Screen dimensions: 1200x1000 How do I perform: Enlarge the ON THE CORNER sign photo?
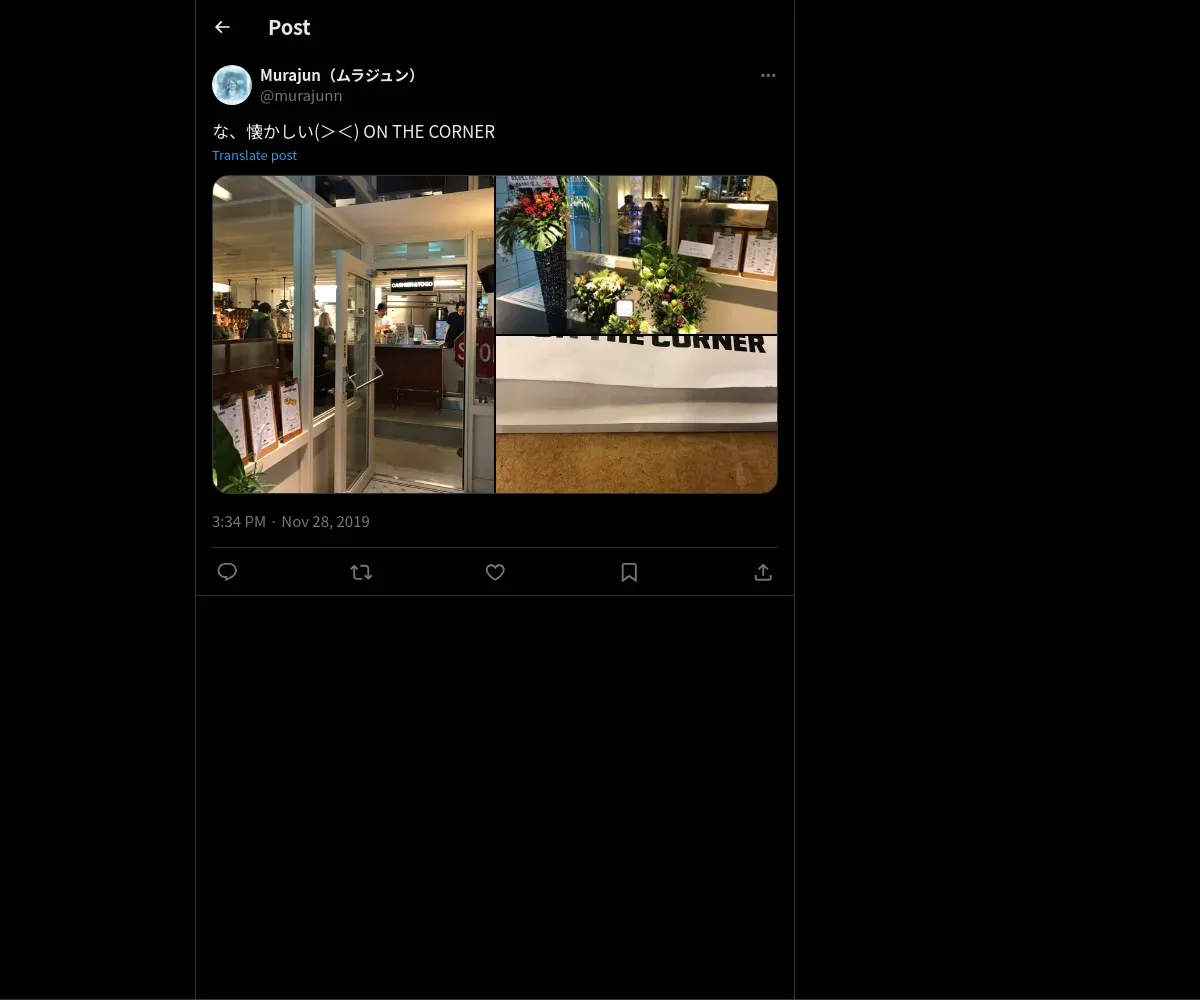637,414
